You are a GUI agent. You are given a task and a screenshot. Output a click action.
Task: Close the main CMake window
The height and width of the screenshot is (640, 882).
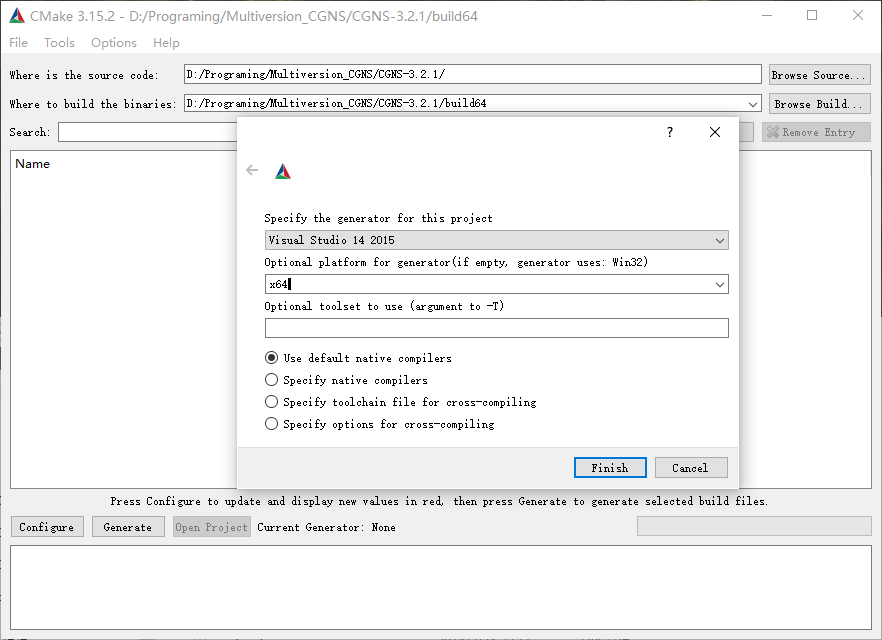tap(857, 15)
